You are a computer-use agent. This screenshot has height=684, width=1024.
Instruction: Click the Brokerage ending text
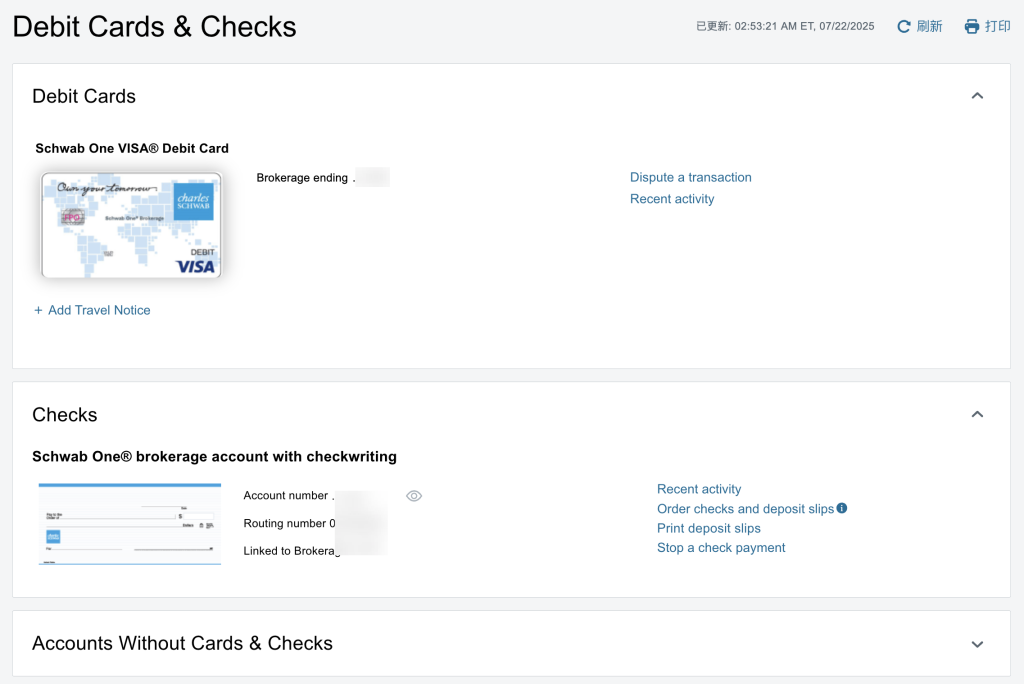click(302, 178)
